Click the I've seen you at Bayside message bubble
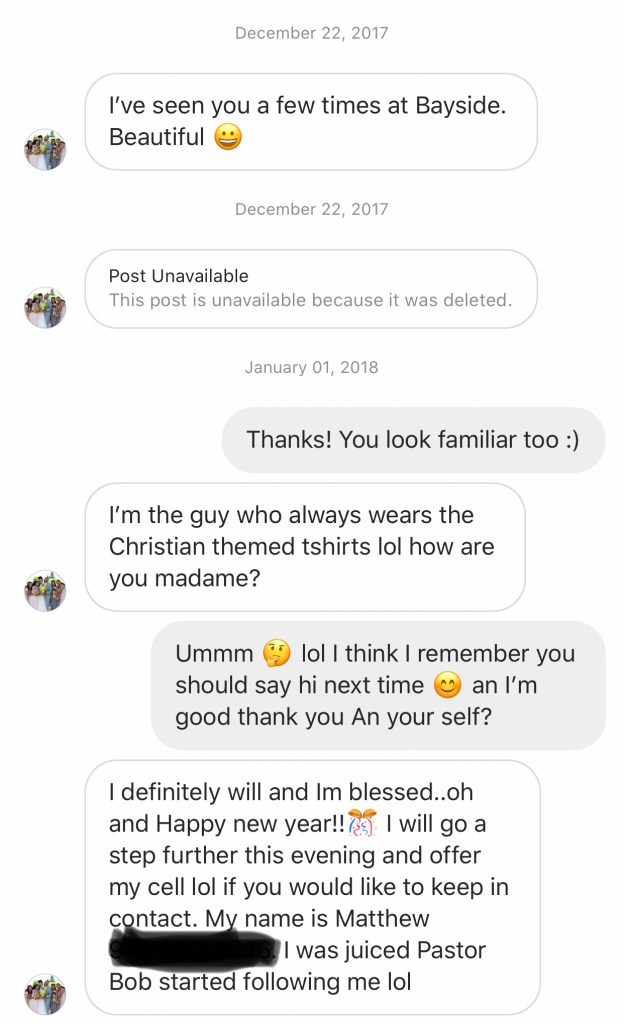624x1023 pixels. (311, 122)
